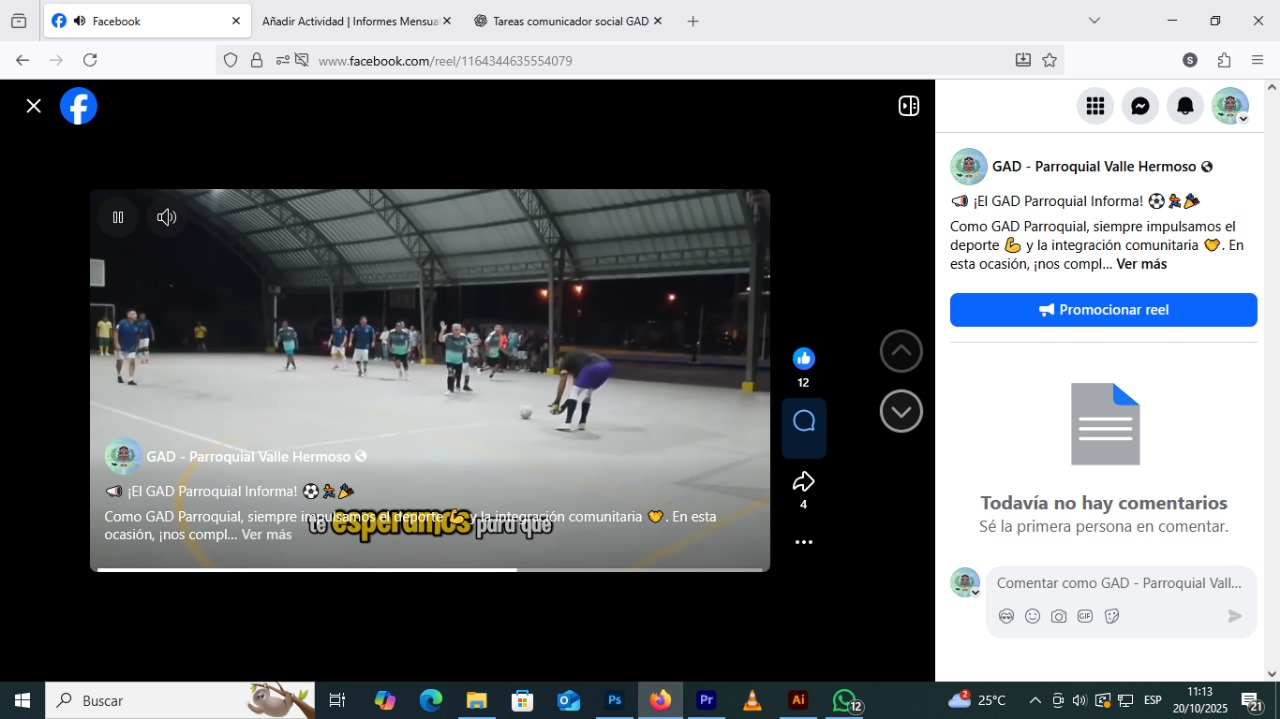Toggle the side panel view icon
The width and height of the screenshot is (1280, 719).
coord(908,106)
